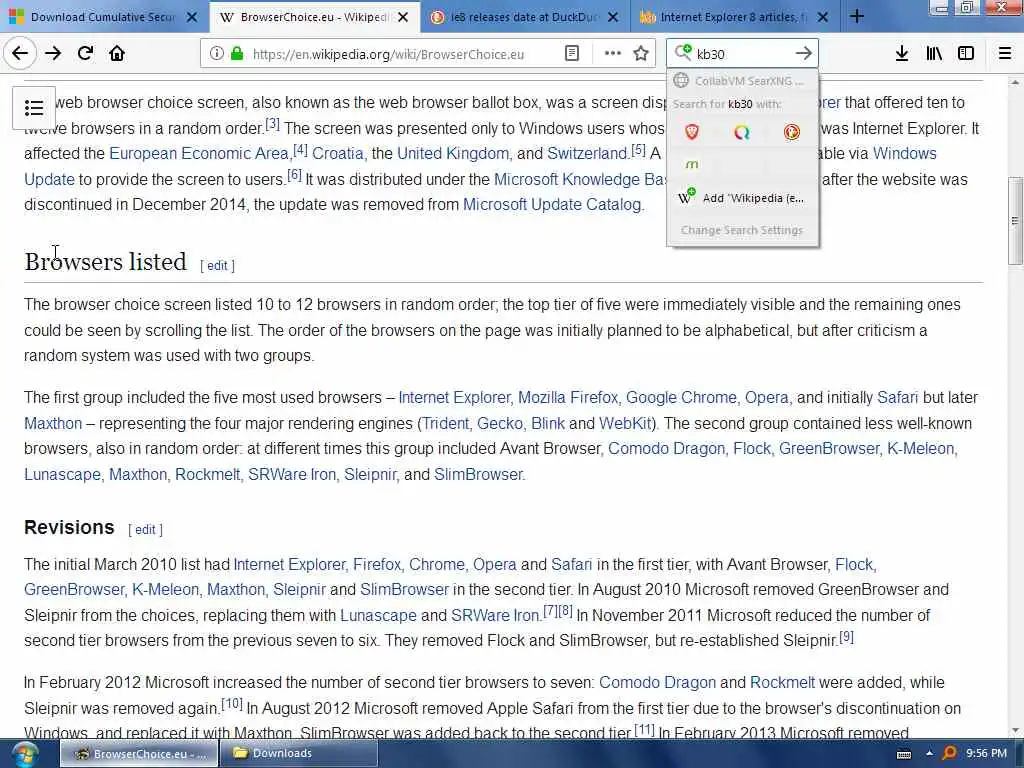
Task: Open the Microsoft Update Catalog link
Action: [552, 204]
